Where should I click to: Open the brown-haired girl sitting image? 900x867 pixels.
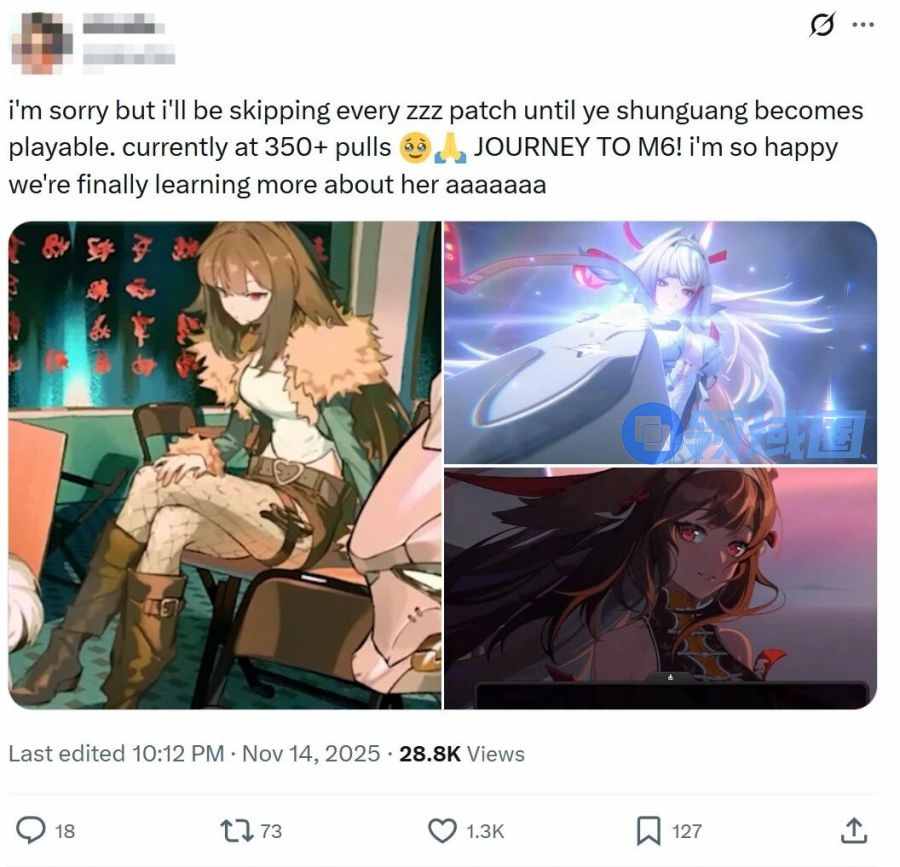click(224, 465)
